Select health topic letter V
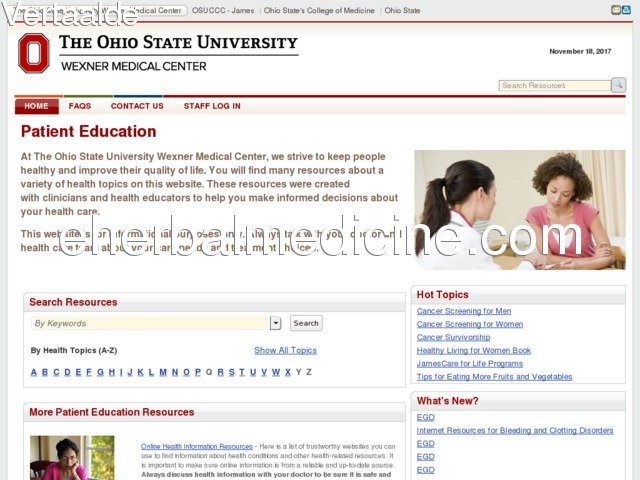 point(264,372)
